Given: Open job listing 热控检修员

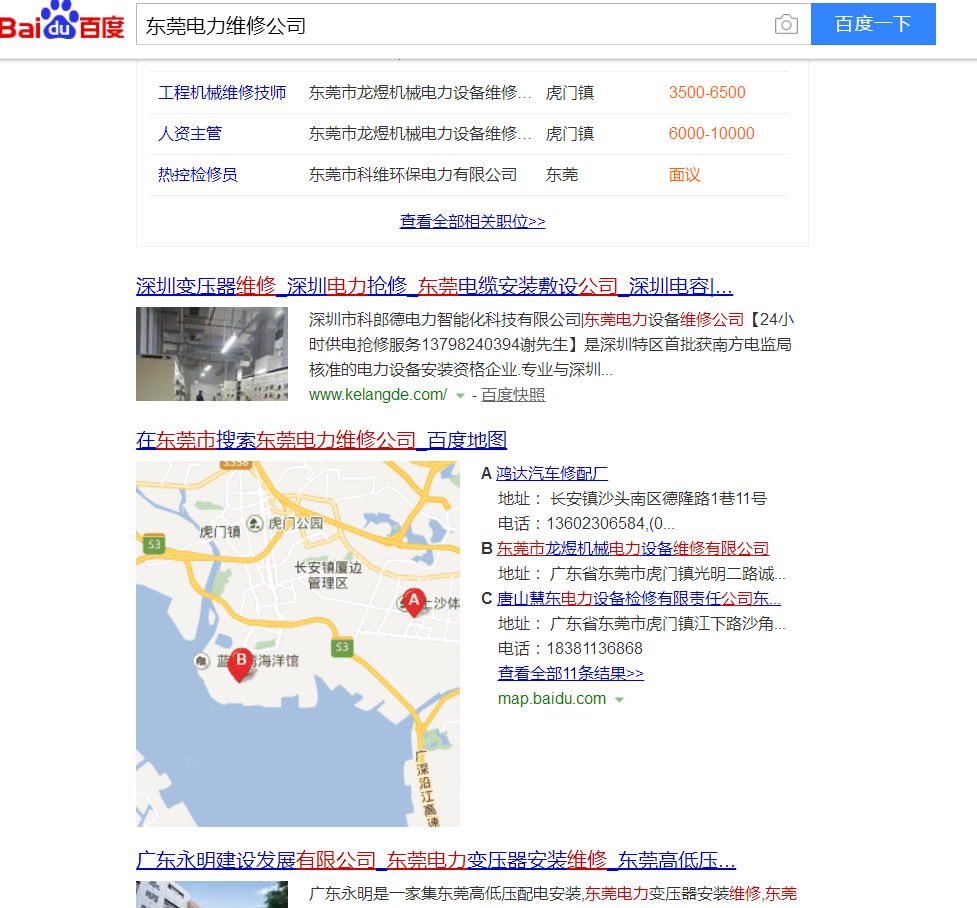Looking at the screenshot, I should point(198,175).
